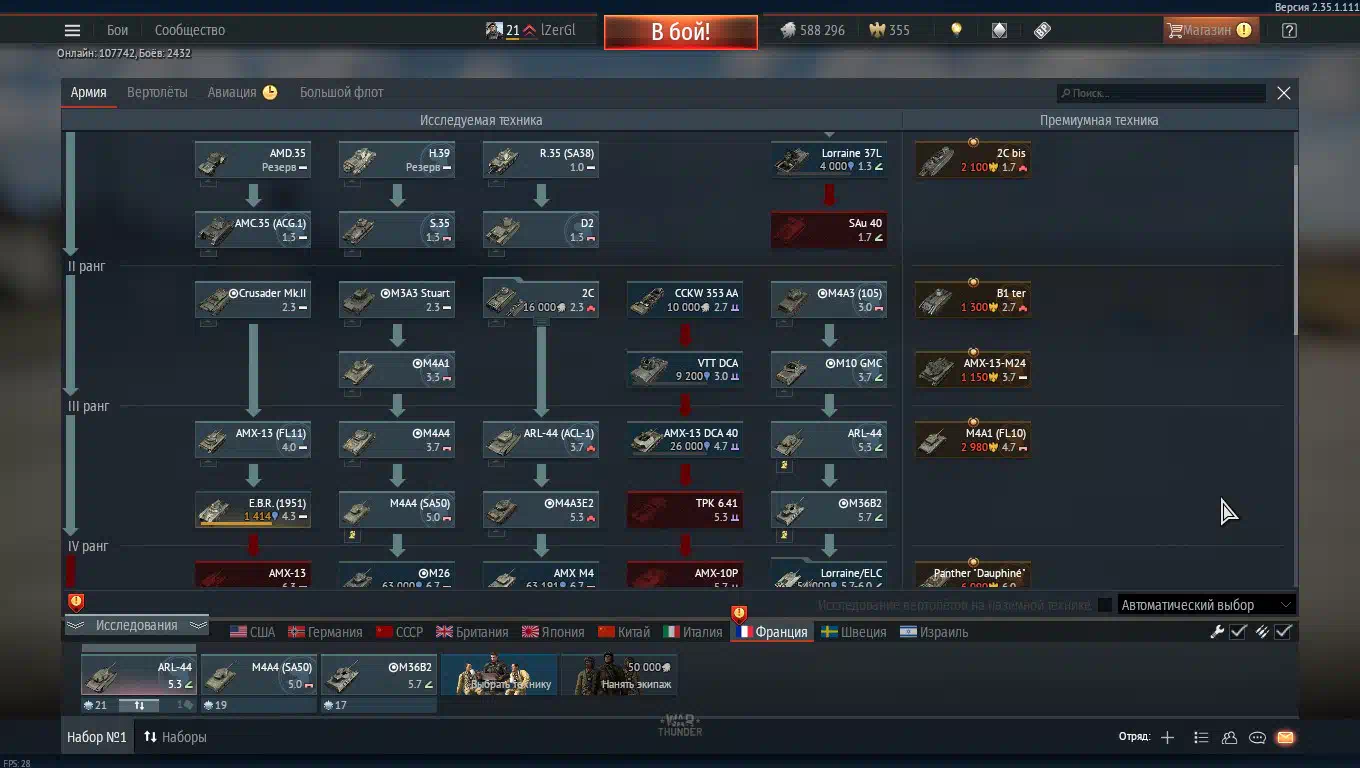1360x768 pixels.
Task: Open the Бои menu
Action: coord(118,30)
